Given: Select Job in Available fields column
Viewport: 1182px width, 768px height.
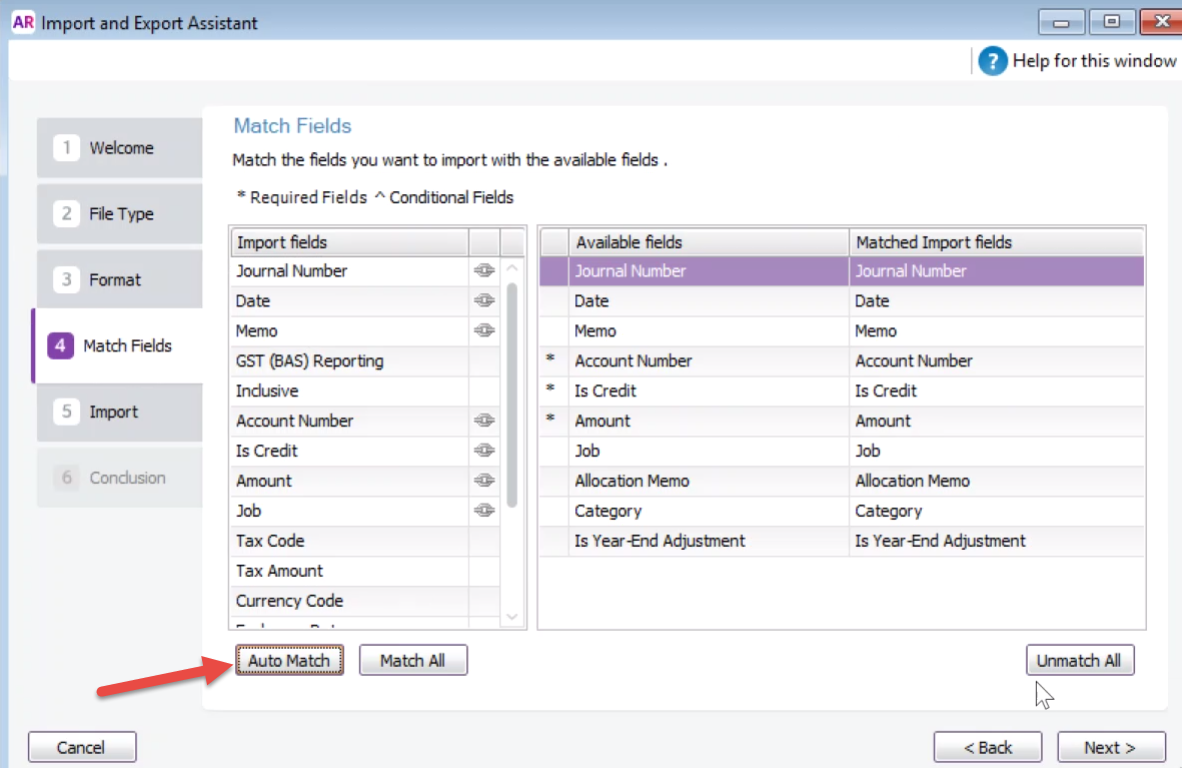Looking at the screenshot, I should [709, 451].
